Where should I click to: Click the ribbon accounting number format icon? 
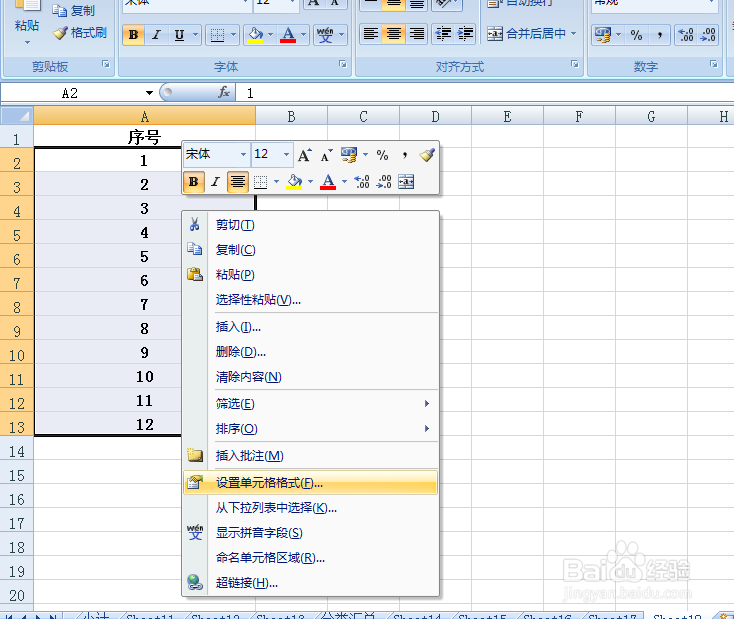(602, 35)
